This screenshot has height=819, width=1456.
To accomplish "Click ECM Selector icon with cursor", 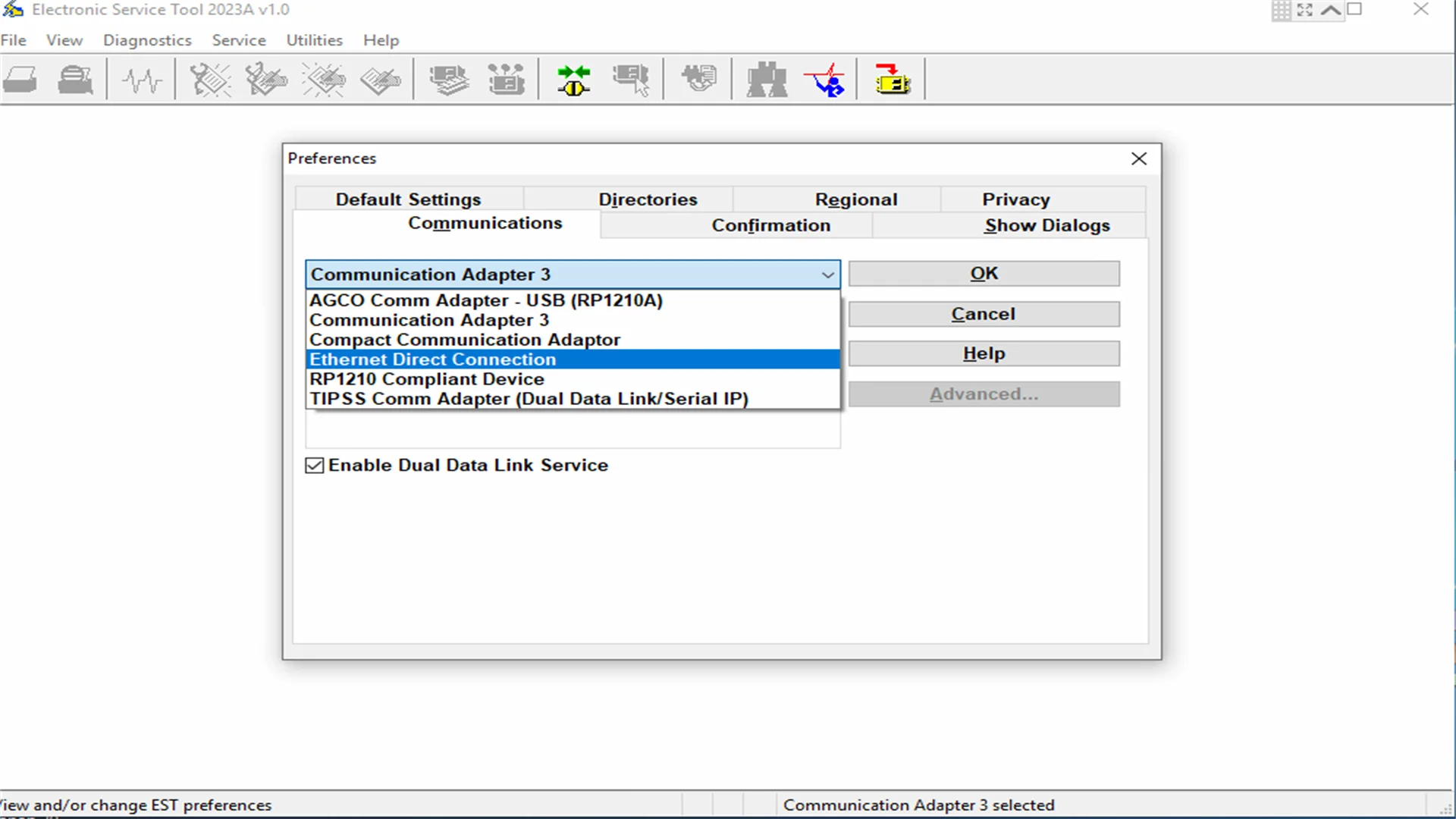I will pos(631,80).
